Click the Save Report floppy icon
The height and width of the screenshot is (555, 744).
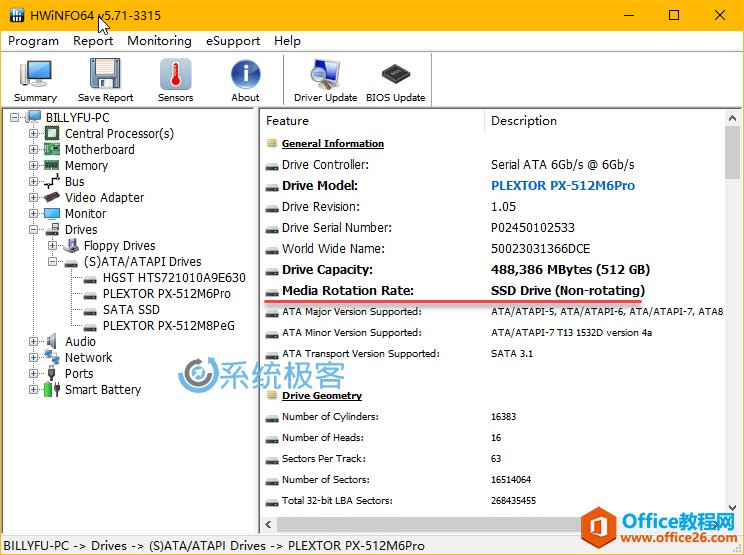105,74
